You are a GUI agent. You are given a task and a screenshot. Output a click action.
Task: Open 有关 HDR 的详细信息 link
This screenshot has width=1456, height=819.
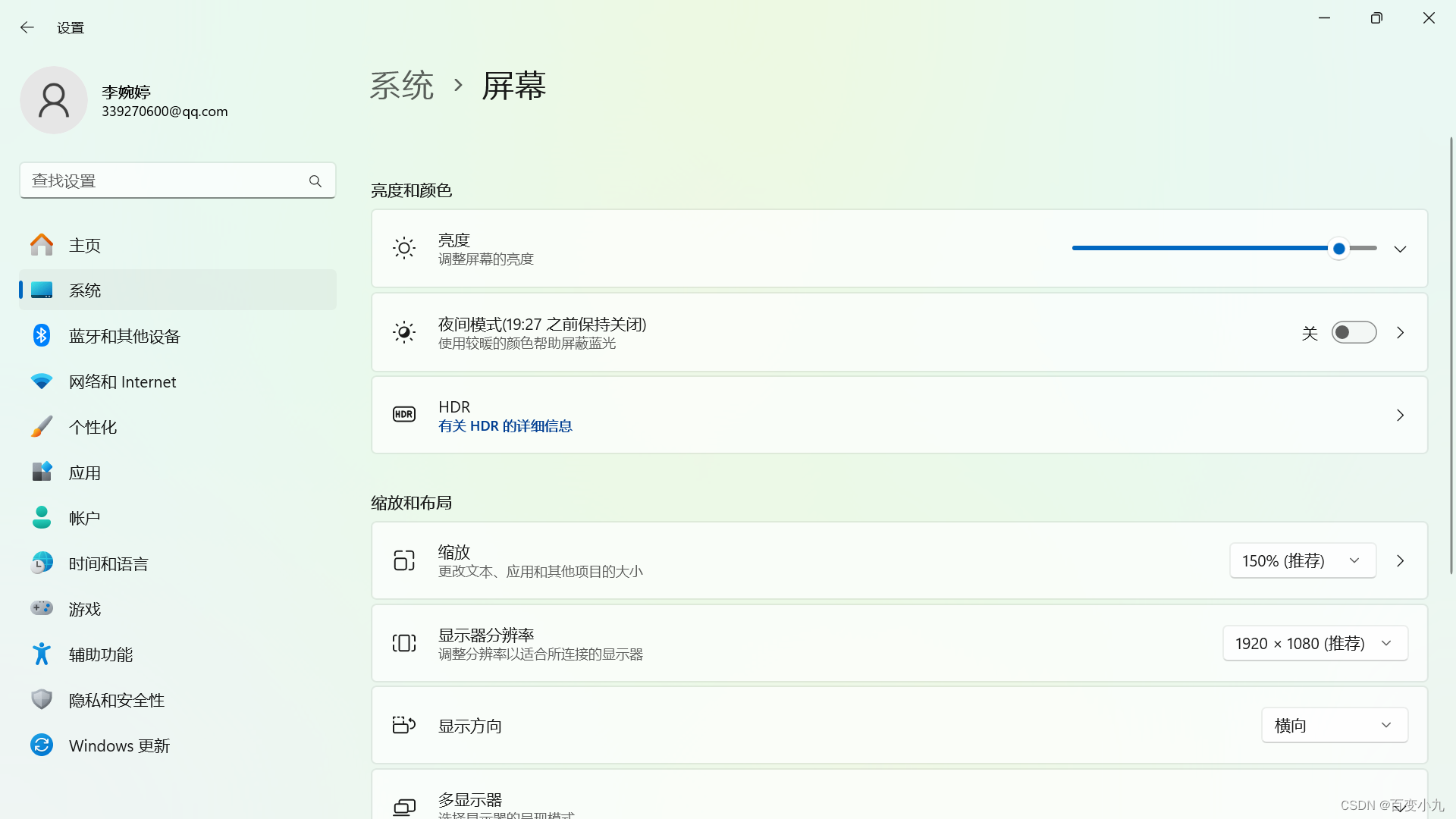click(x=505, y=426)
